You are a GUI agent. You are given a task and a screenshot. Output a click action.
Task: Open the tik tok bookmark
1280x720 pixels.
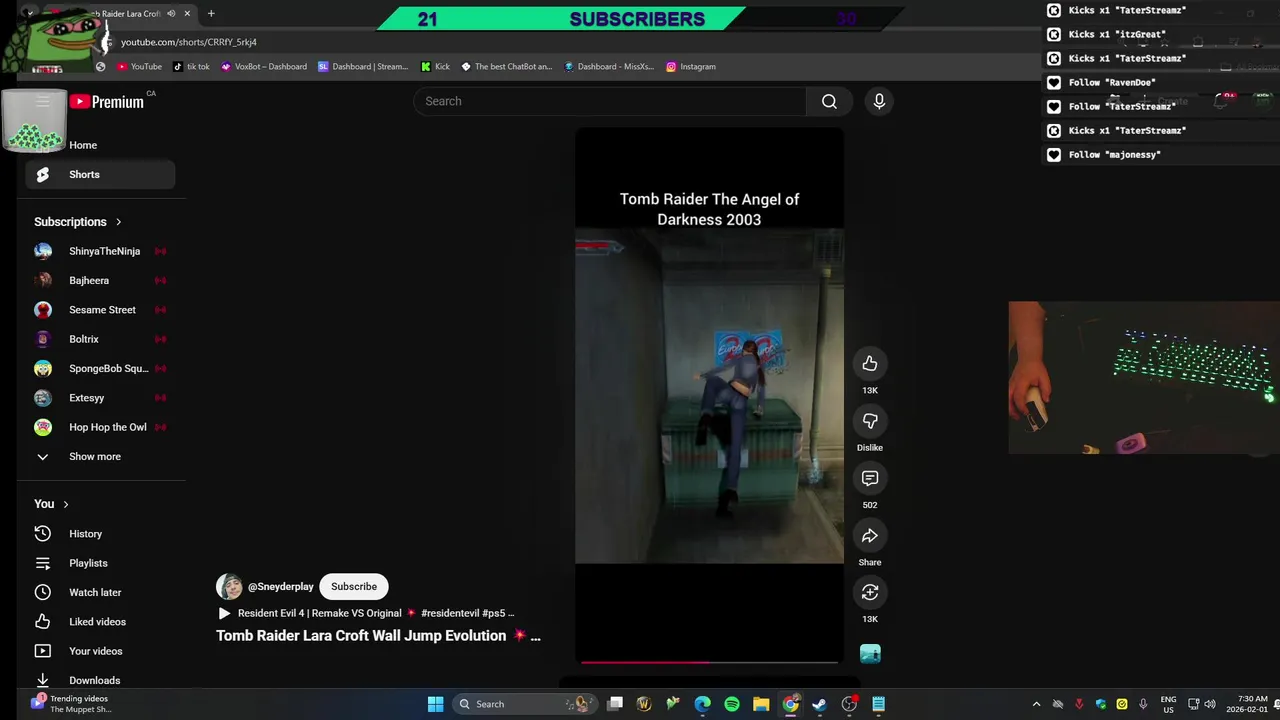[191, 66]
